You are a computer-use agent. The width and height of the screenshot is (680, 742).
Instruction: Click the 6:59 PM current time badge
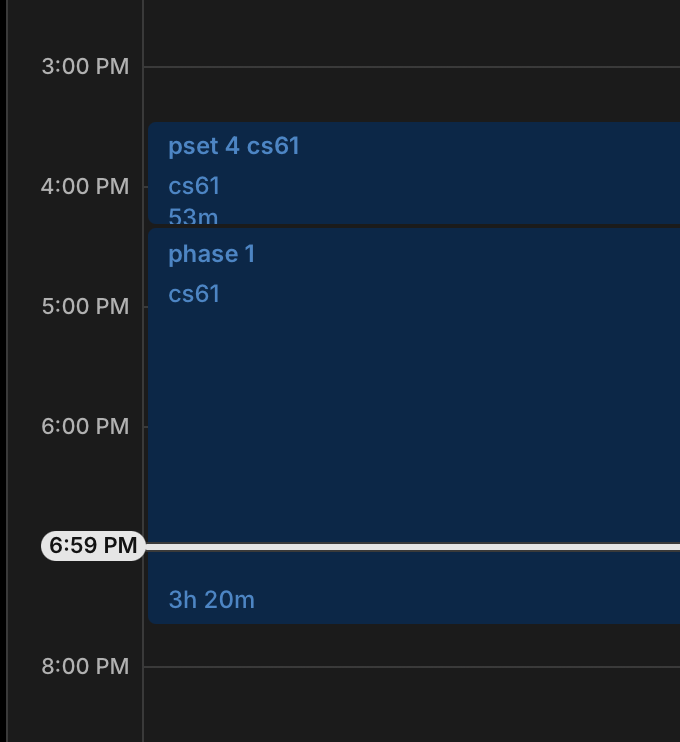pyautogui.click(x=93, y=546)
